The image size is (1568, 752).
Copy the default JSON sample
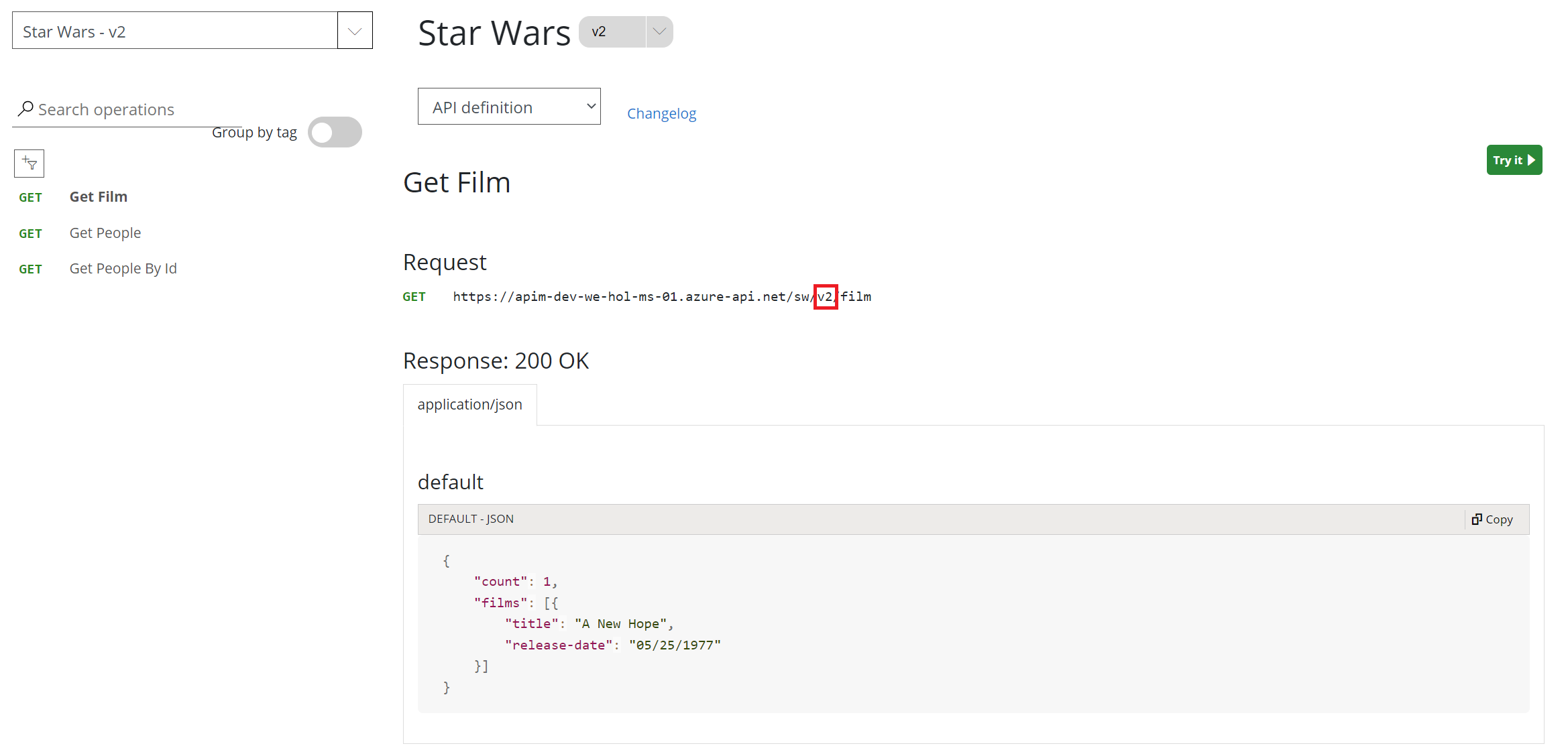(1492, 519)
